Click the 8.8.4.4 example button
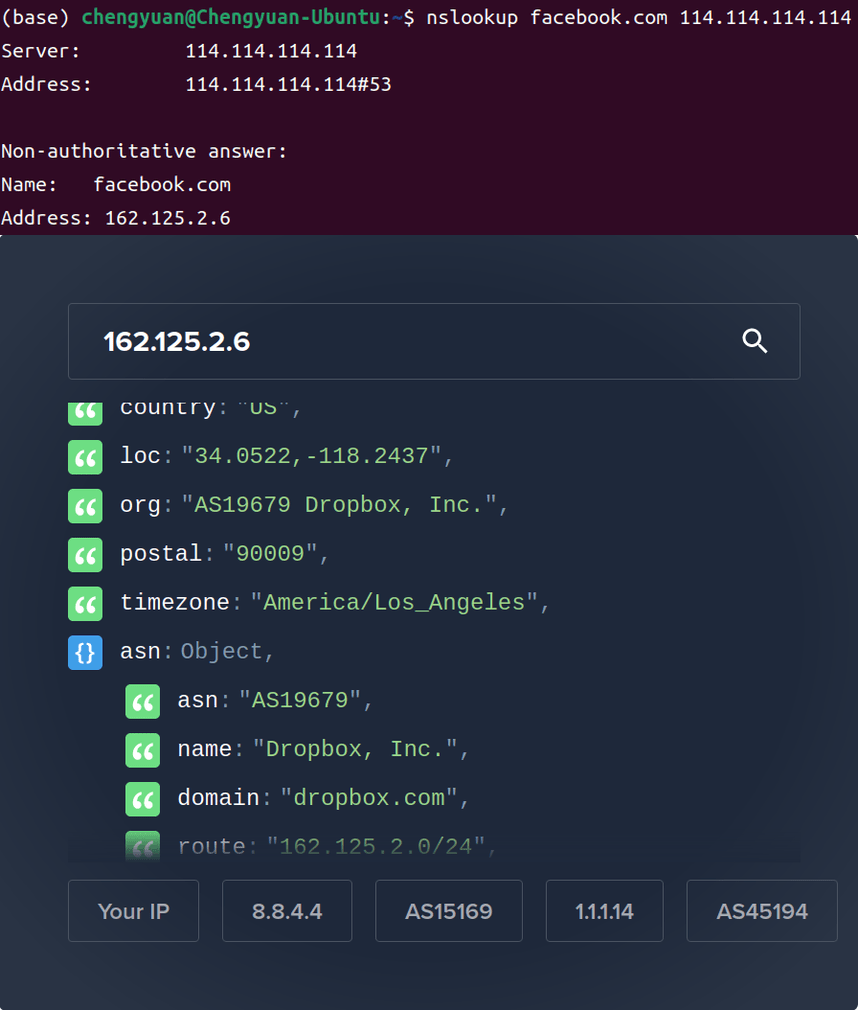 [x=287, y=911]
